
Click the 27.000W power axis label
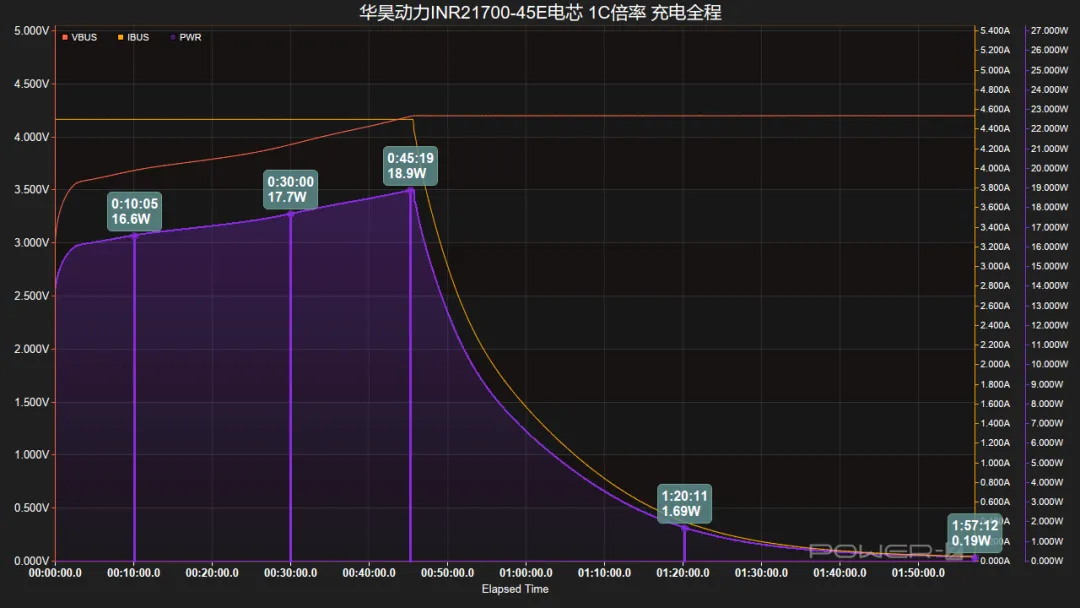point(1049,30)
